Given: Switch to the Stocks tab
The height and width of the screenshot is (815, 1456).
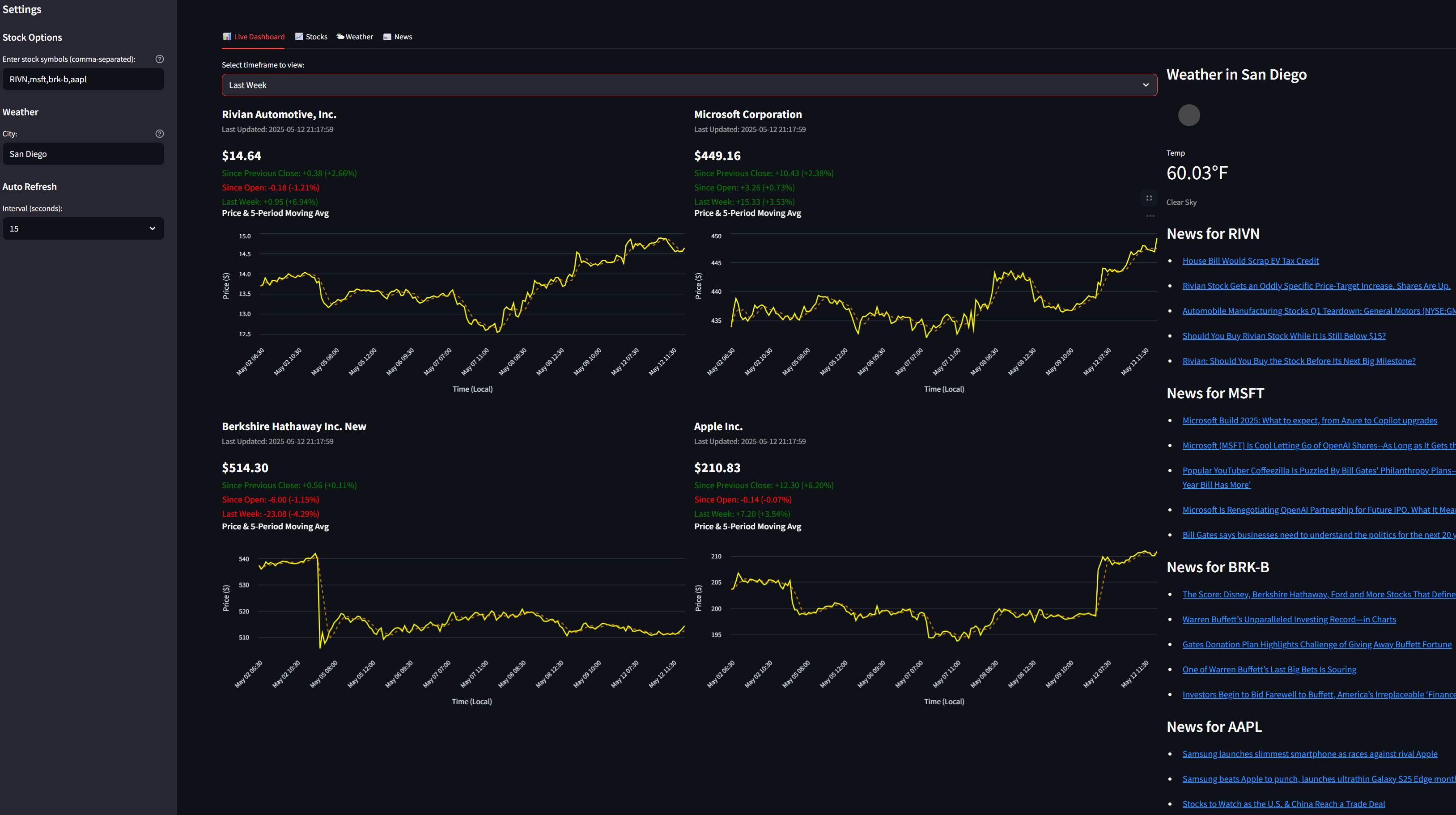Looking at the screenshot, I should pyautogui.click(x=317, y=36).
